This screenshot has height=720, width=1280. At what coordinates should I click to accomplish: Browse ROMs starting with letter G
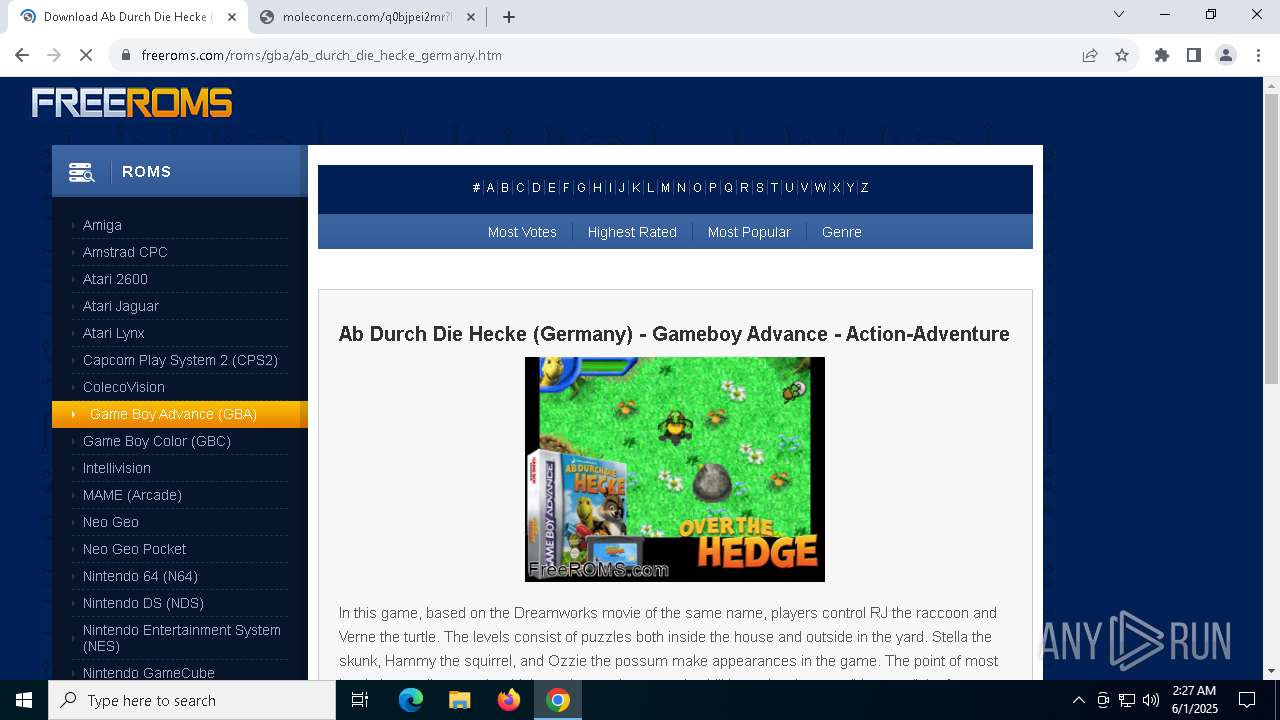coord(581,188)
